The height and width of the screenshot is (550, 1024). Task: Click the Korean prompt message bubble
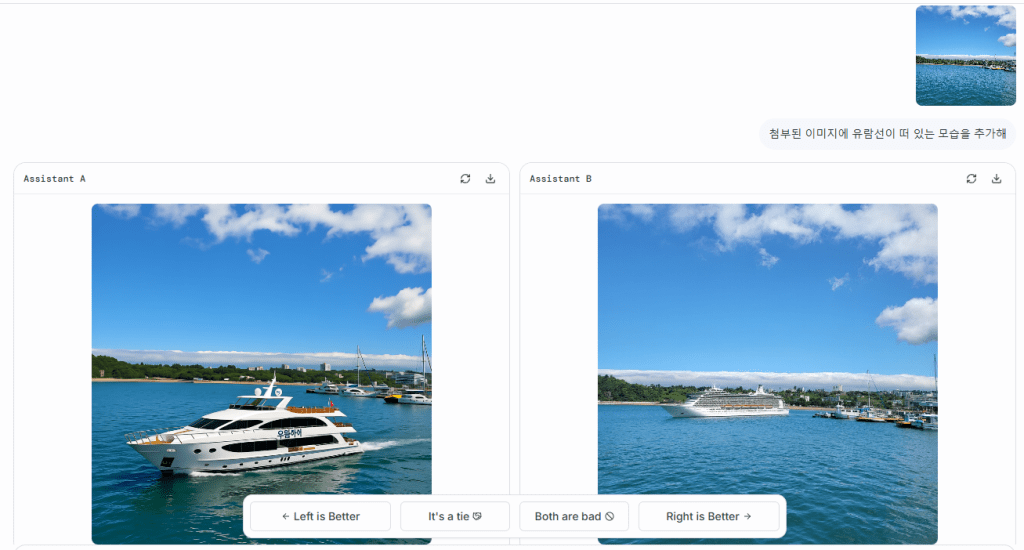(887, 134)
